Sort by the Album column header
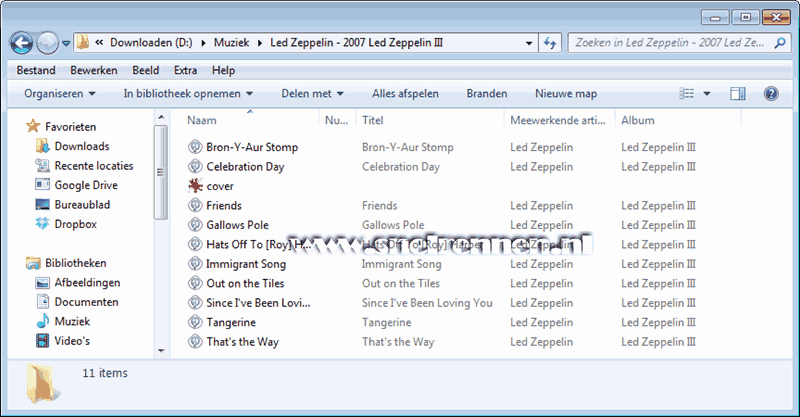Screen dimensions: 800x417 click(637, 120)
